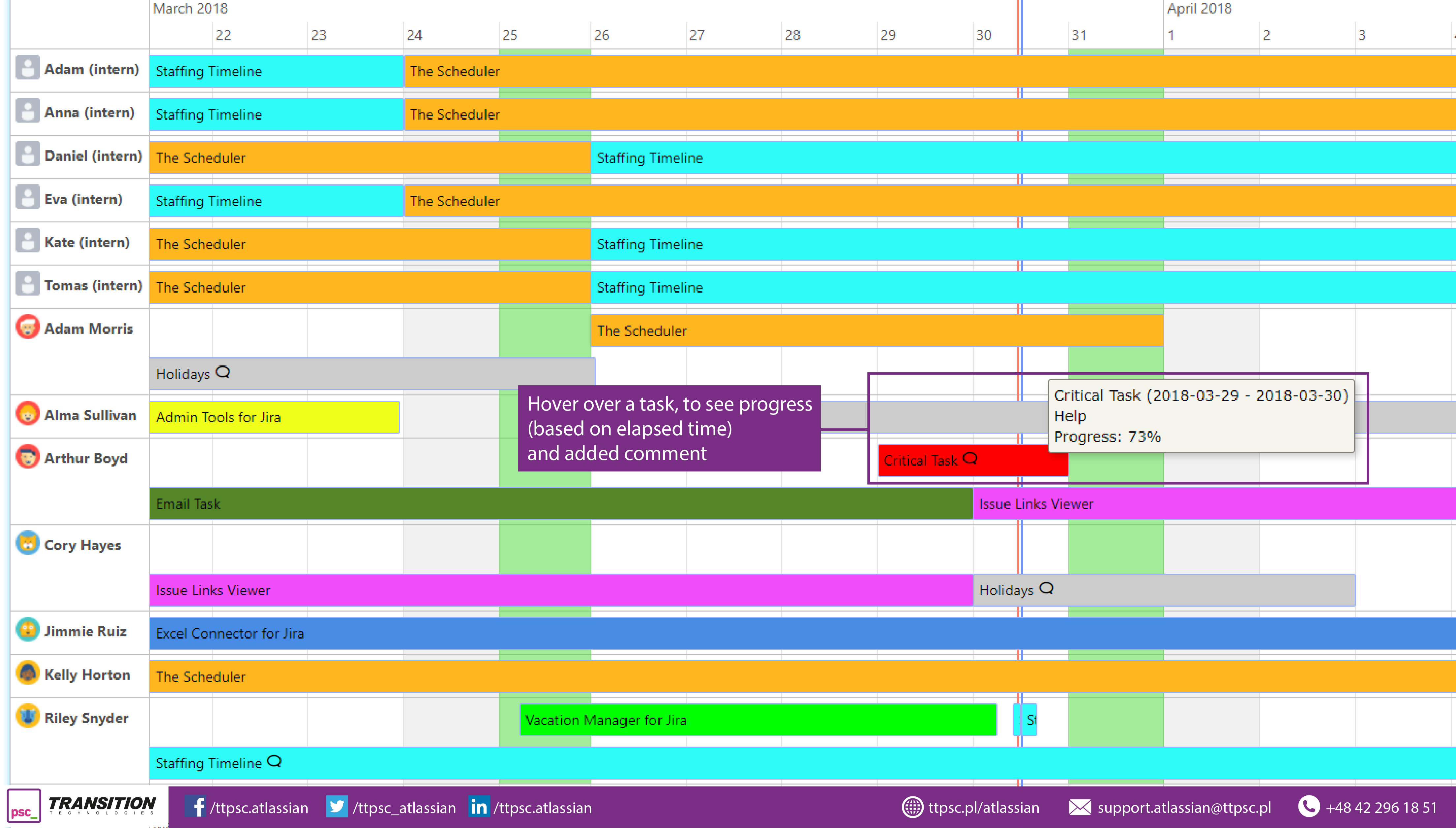The image size is (1456, 828).
Task: Click the March 2018 month header
Action: 191,9
